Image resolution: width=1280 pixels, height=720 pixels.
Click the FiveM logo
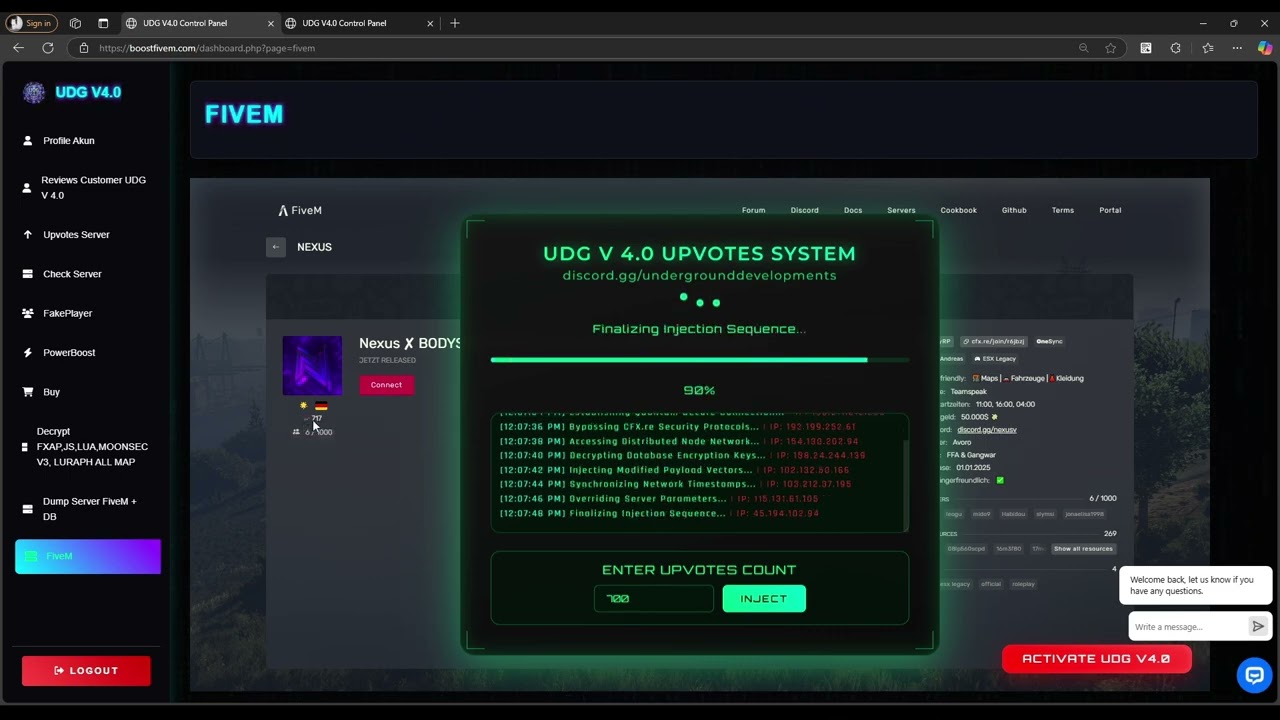[x=300, y=211]
